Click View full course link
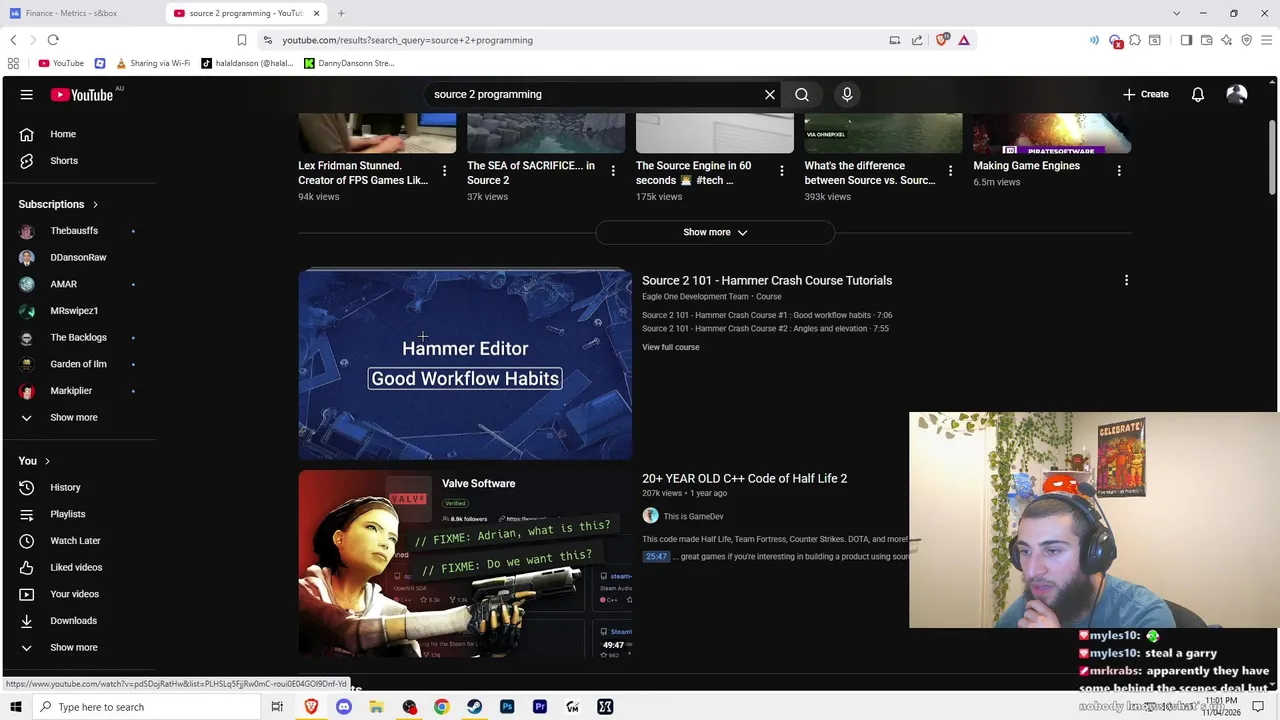This screenshot has height=720, width=1280. point(671,347)
